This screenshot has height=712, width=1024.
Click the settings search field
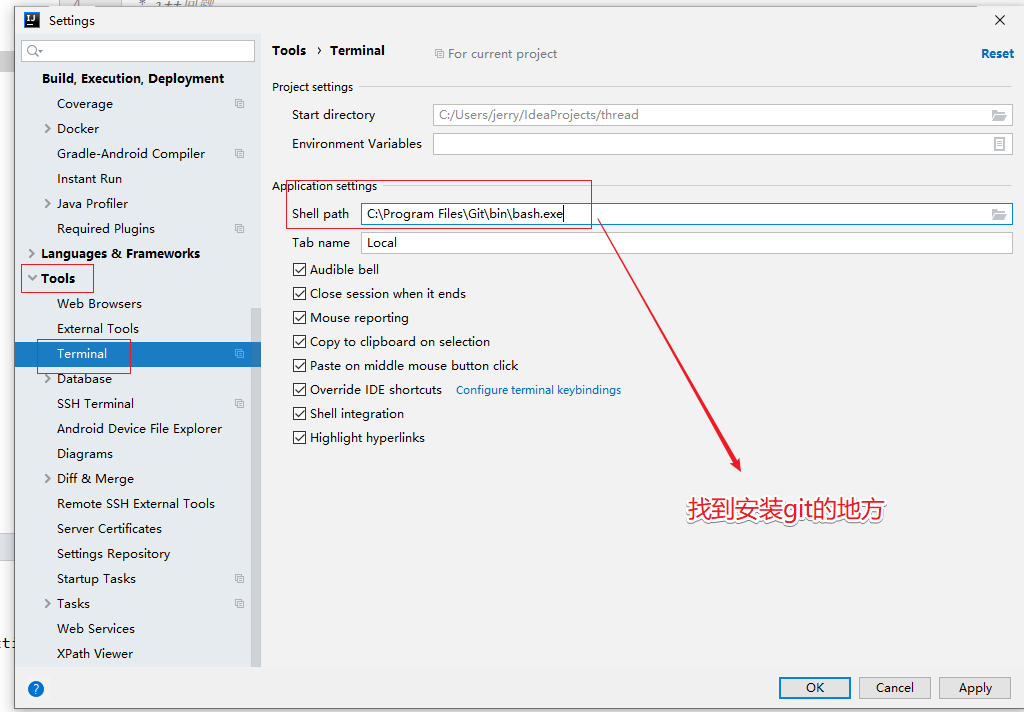click(x=138, y=51)
